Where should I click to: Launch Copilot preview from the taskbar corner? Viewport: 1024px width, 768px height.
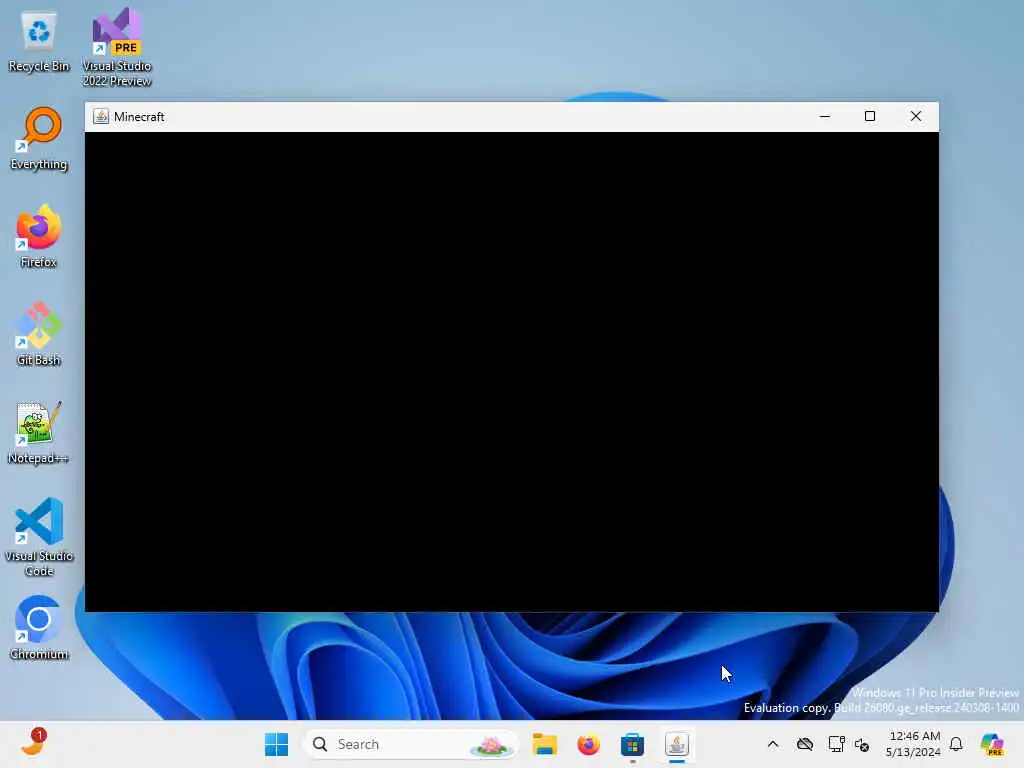coord(992,744)
